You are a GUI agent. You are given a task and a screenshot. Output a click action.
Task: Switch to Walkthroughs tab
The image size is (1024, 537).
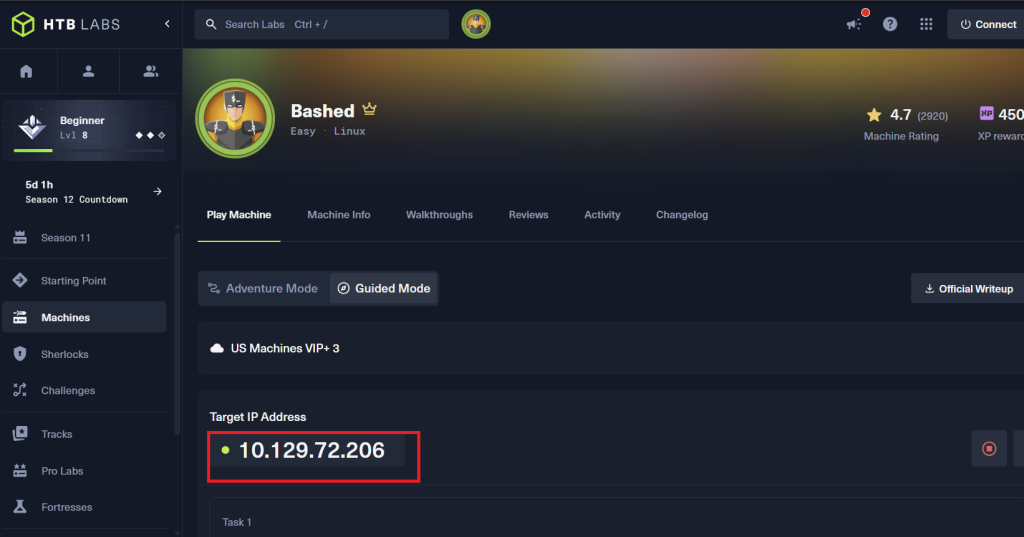440,215
